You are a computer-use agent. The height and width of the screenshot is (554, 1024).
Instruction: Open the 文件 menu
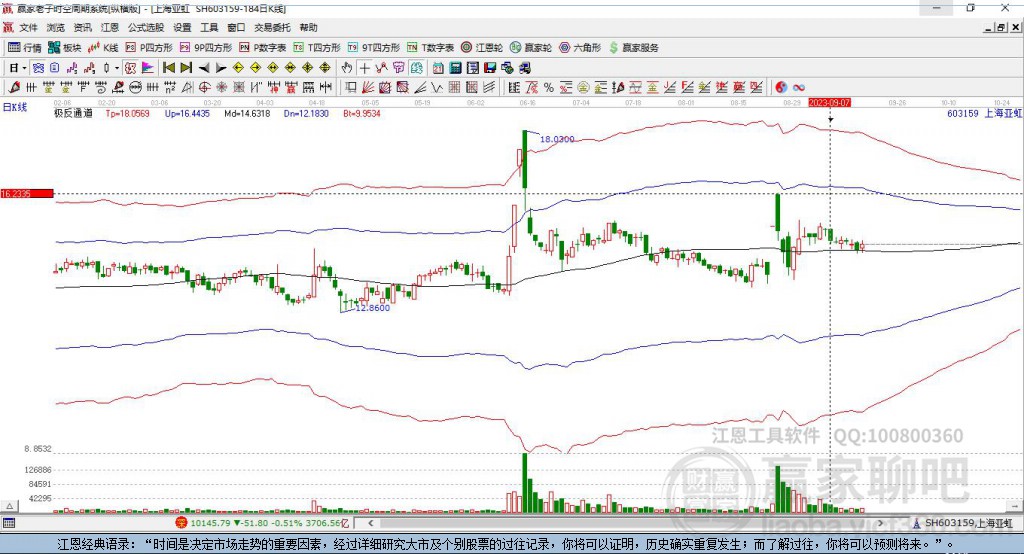28,27
